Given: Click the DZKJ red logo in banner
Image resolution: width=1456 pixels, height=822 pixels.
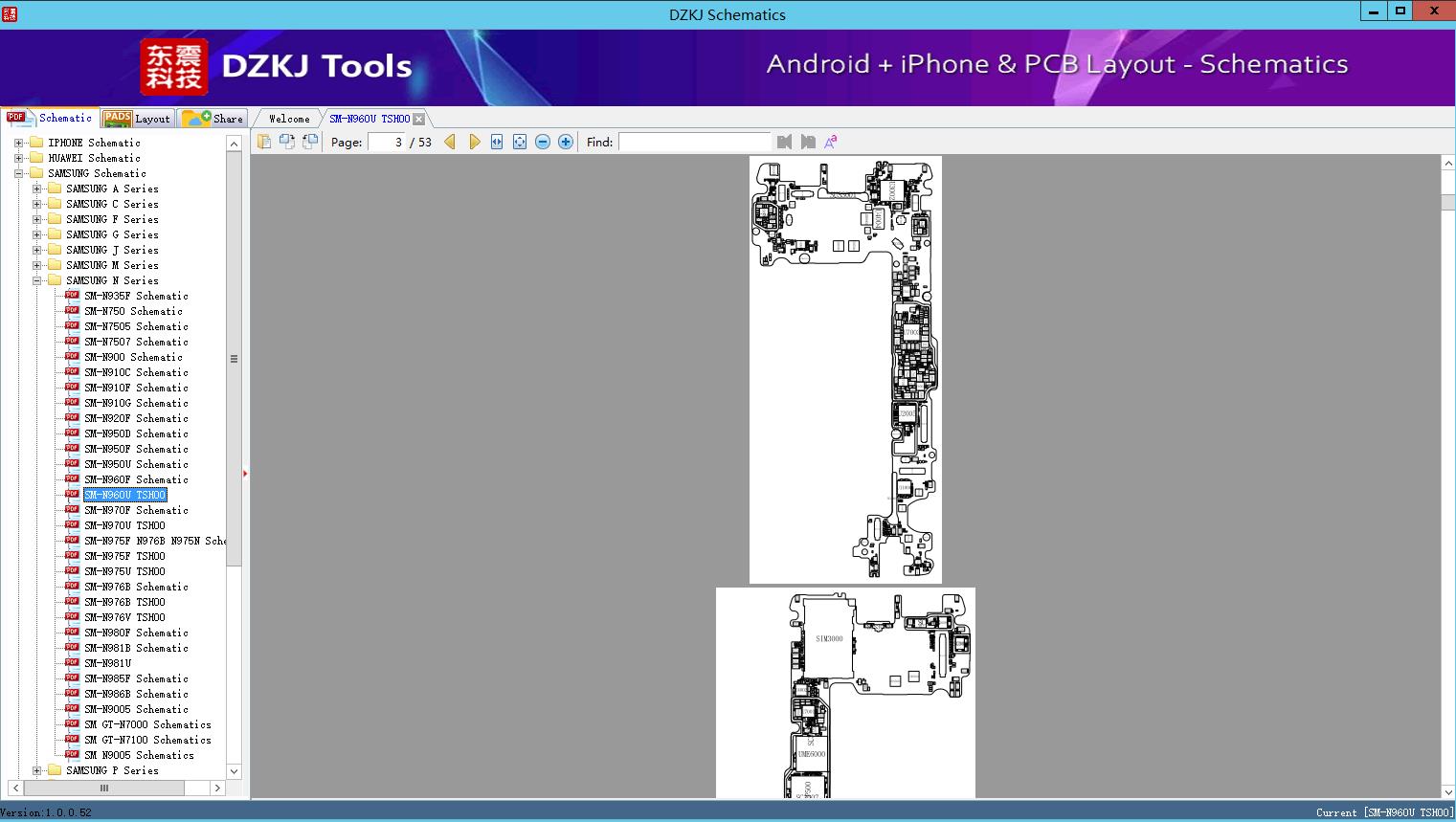Looking at the screenshot, I should 173,67.
